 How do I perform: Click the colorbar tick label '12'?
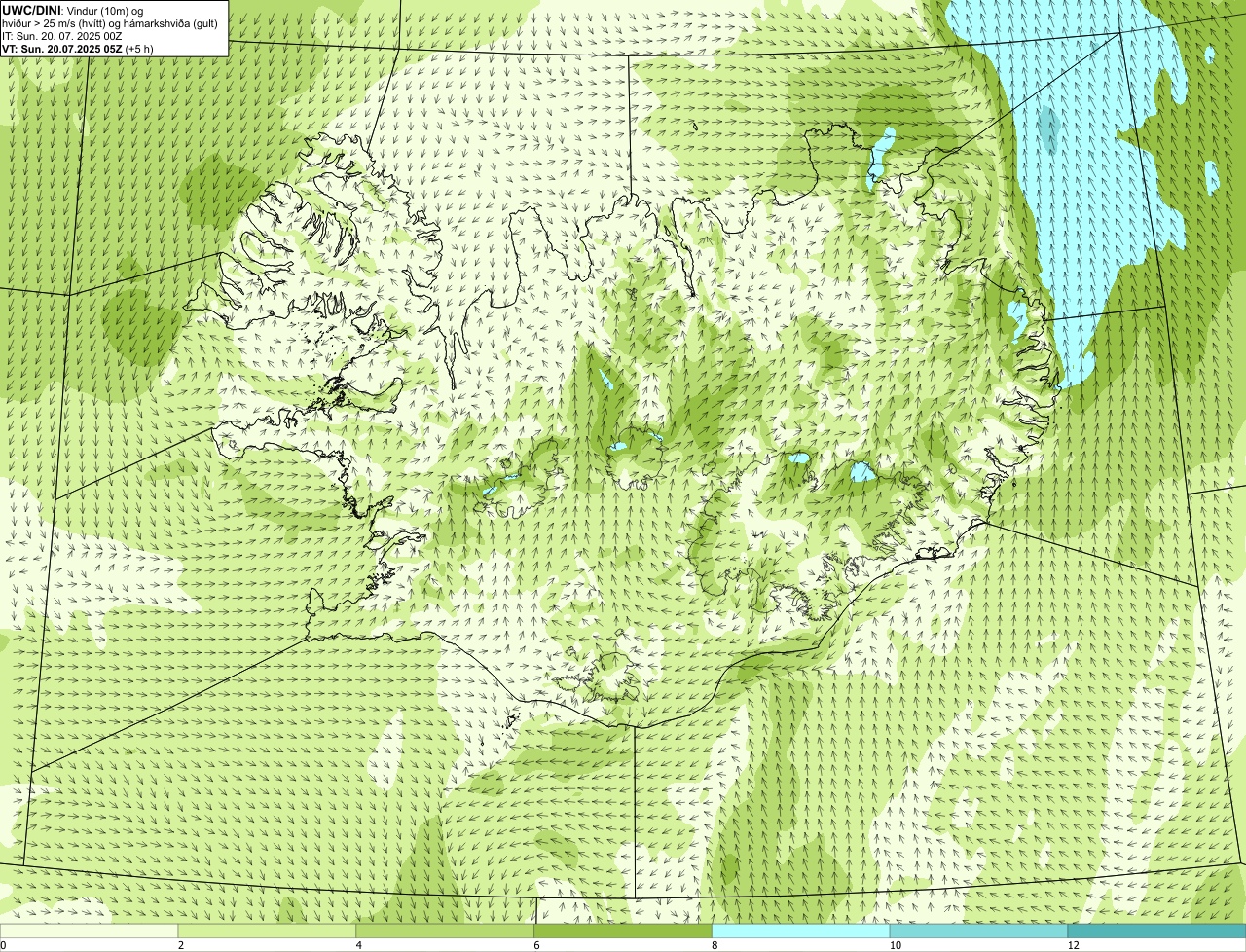(1073, 945)
